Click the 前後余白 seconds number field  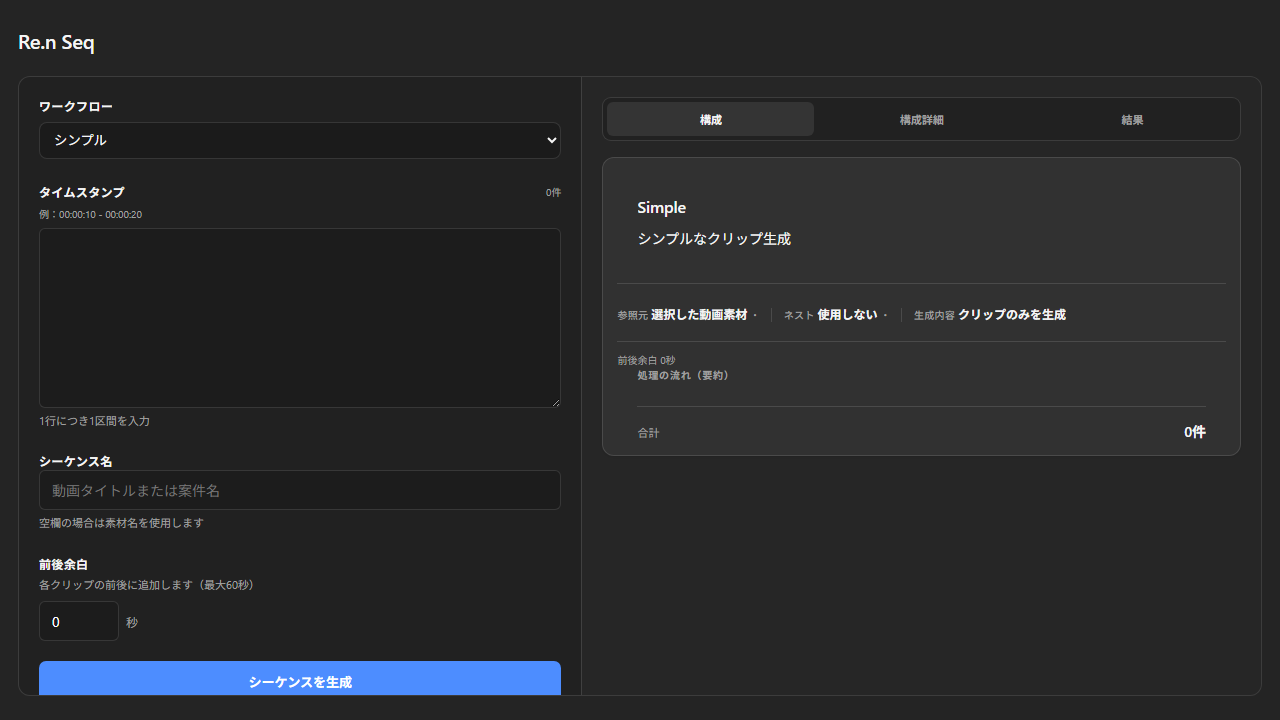pos(79,621)
